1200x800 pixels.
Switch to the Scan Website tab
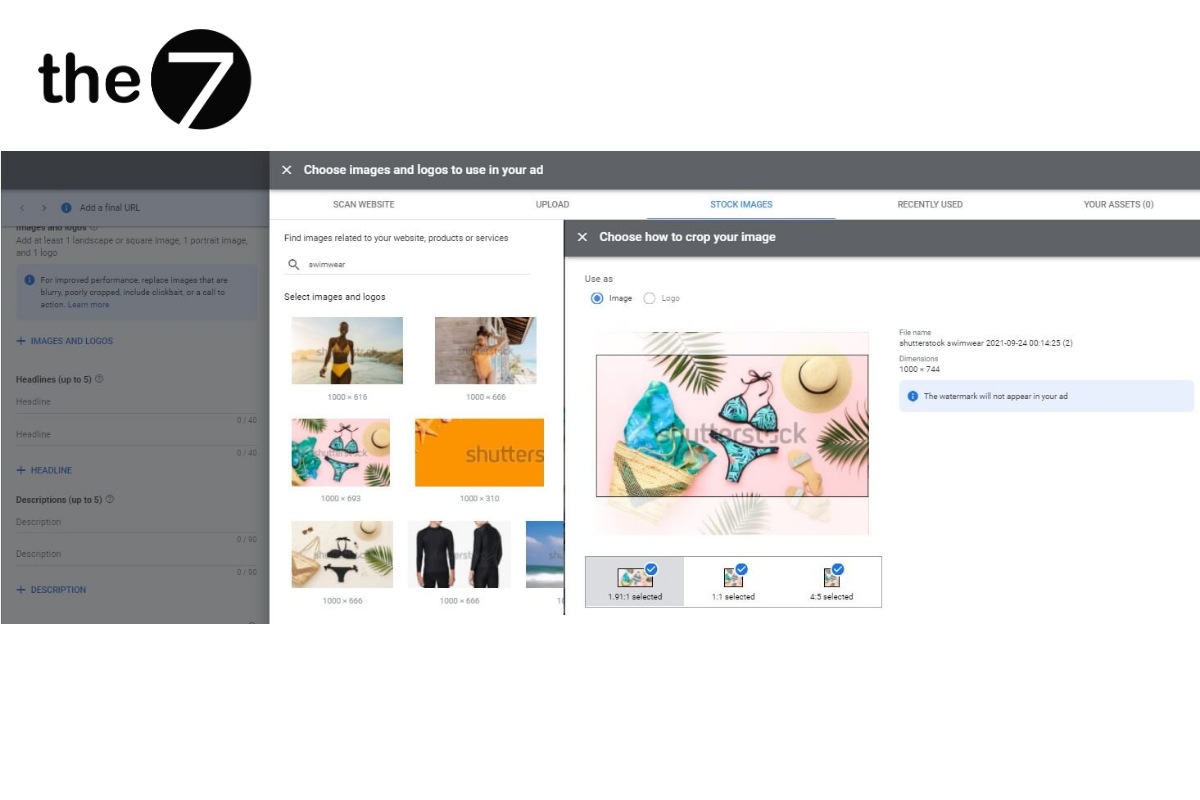(363, 204)
